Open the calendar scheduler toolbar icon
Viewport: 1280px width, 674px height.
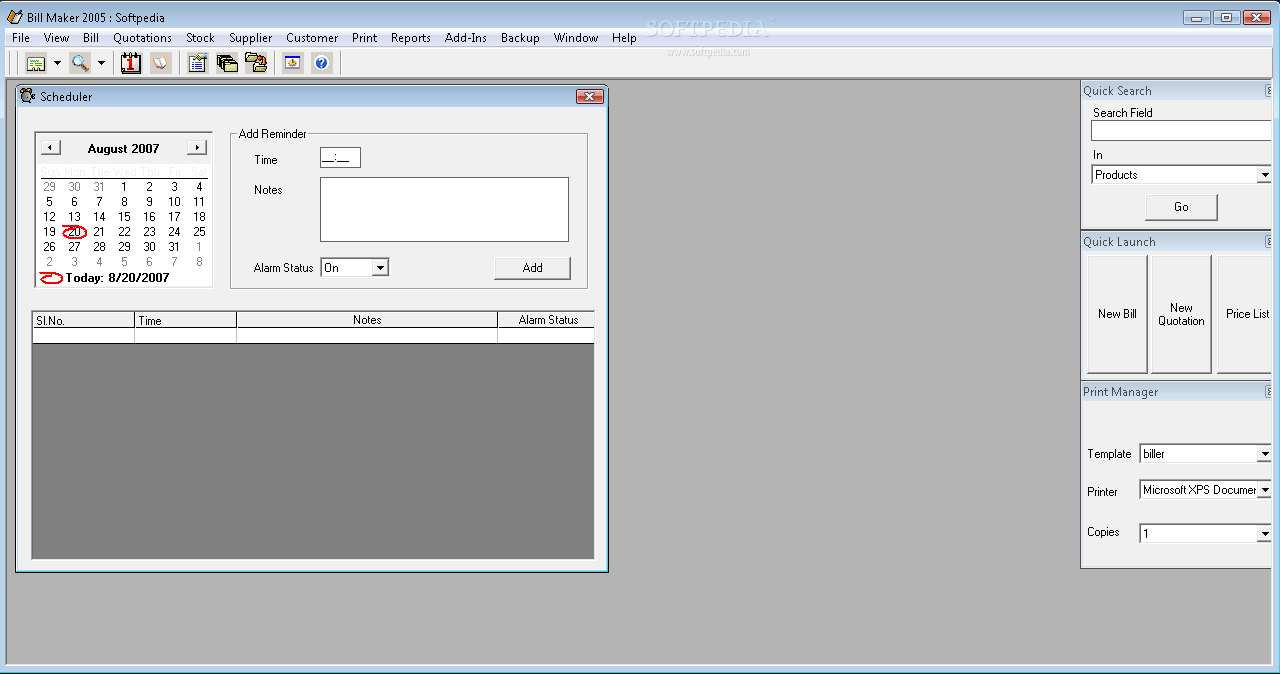(131, 63)
